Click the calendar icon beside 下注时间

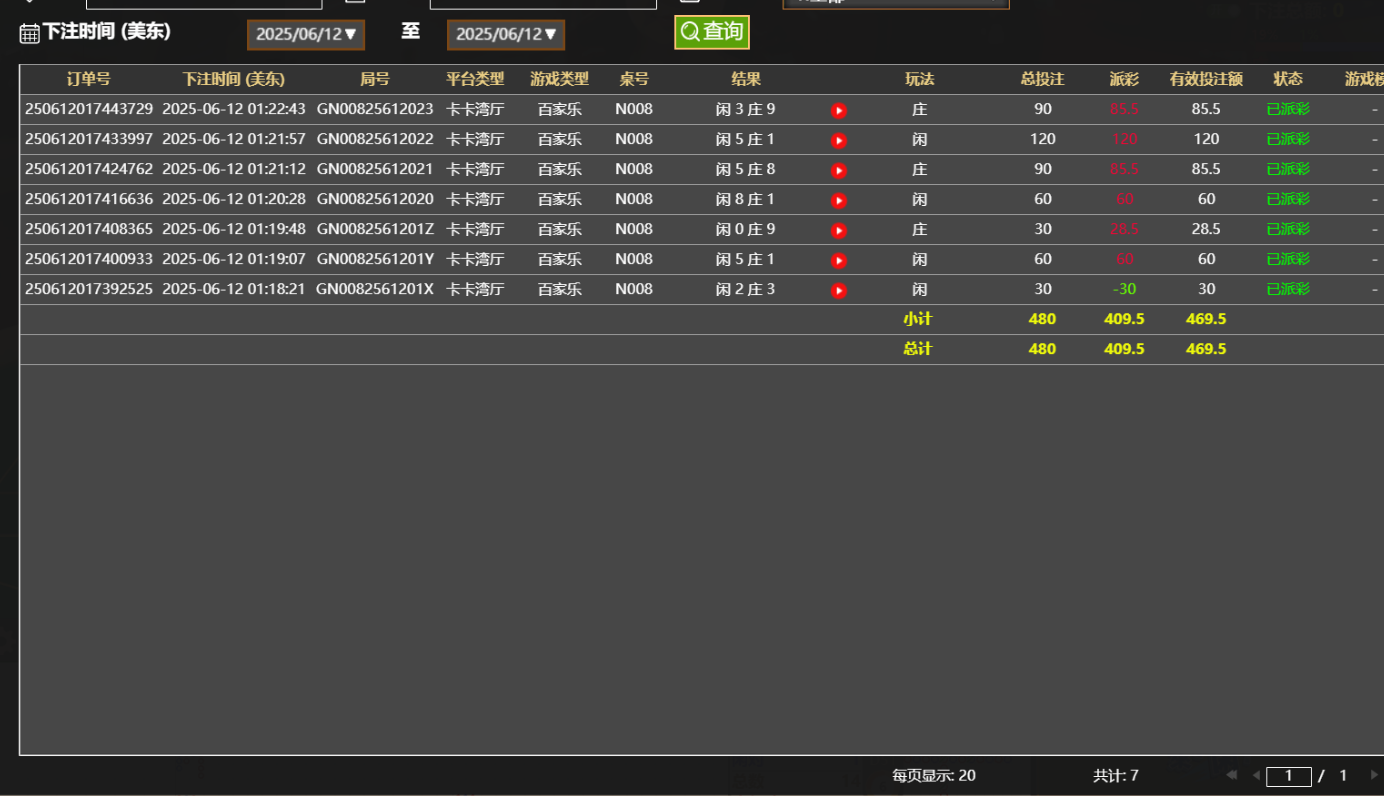point(29,33)
